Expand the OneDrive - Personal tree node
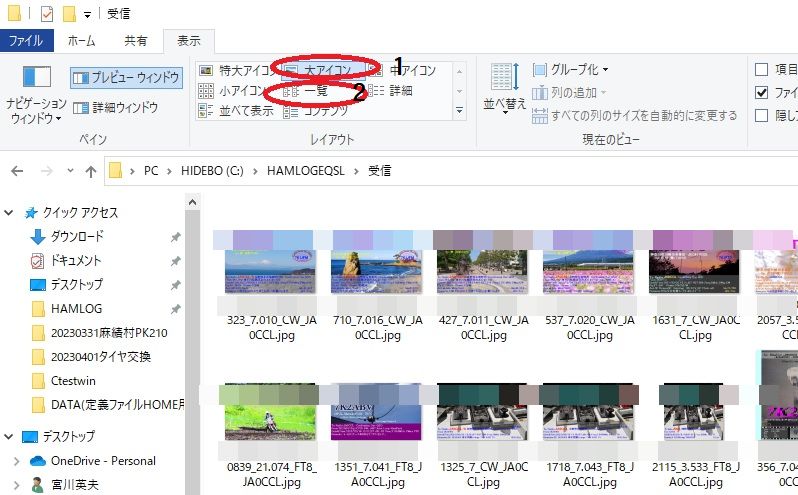Viewport: 798px width, 495px height. click(16, 461)
